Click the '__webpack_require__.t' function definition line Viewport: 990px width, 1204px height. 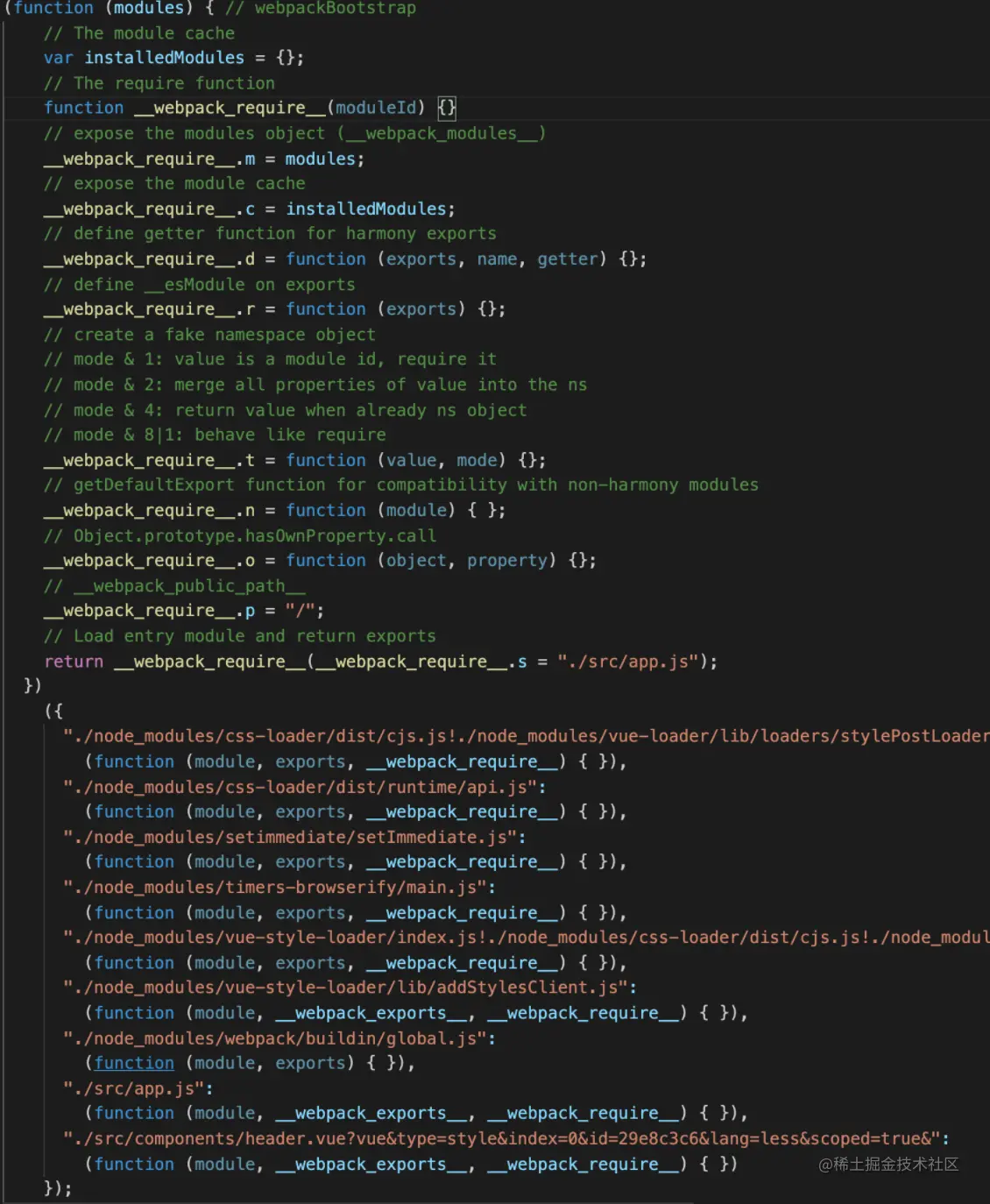click(294, 461)
